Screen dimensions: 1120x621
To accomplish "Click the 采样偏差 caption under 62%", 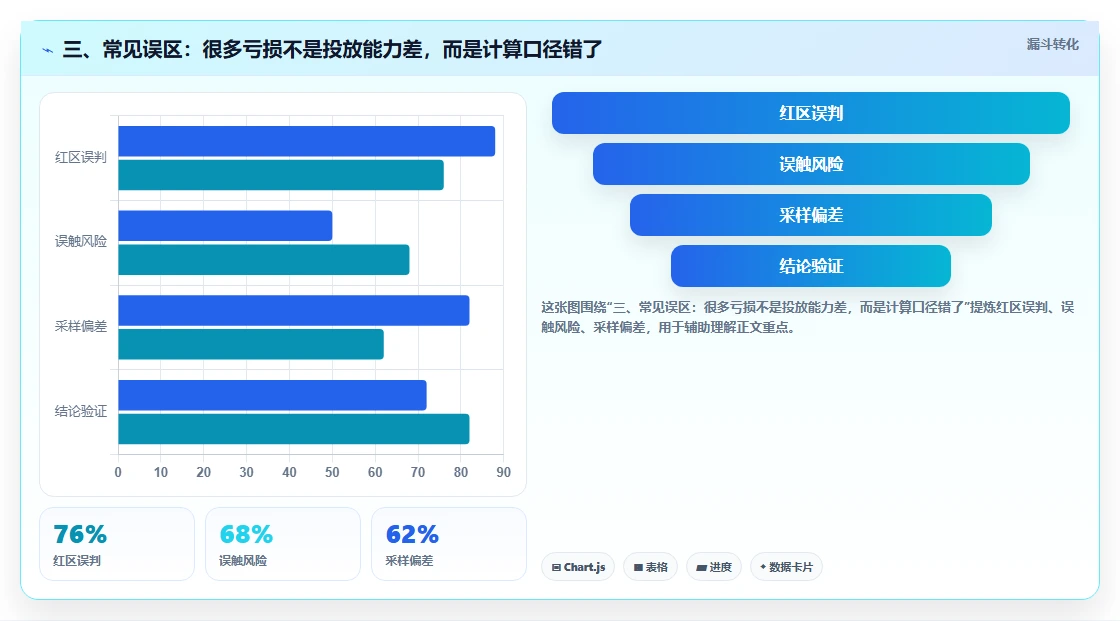I will coord(409,561).
